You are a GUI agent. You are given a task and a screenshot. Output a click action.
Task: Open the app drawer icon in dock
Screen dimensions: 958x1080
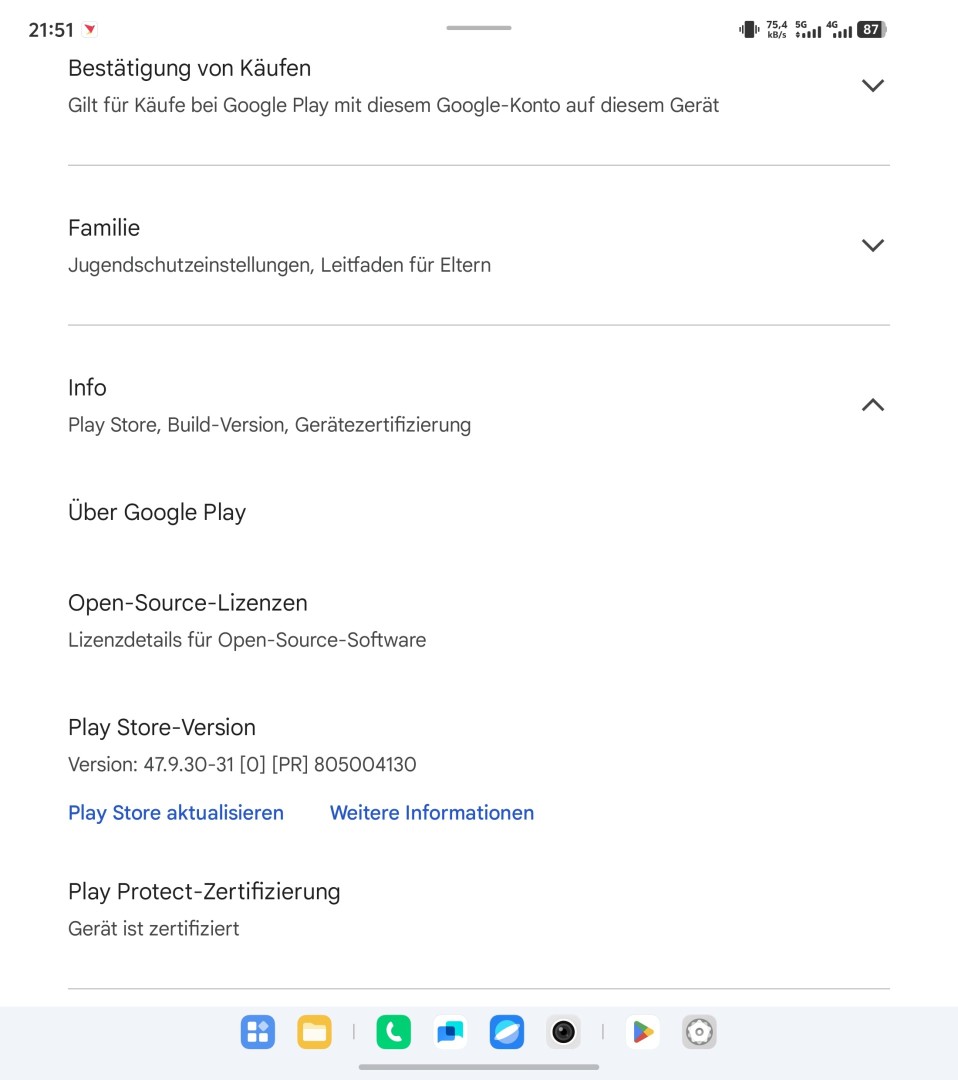[x=257, y=1032]
